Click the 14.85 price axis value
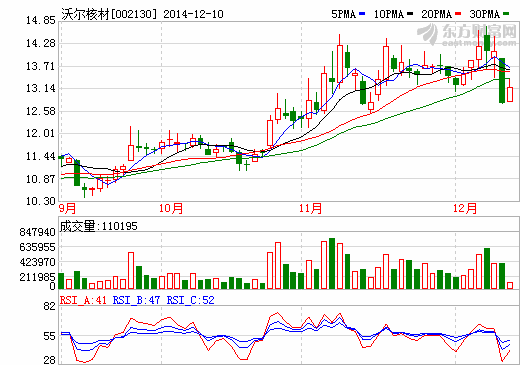The height and width of the screenshot is (365, 520). click(41, 20)
